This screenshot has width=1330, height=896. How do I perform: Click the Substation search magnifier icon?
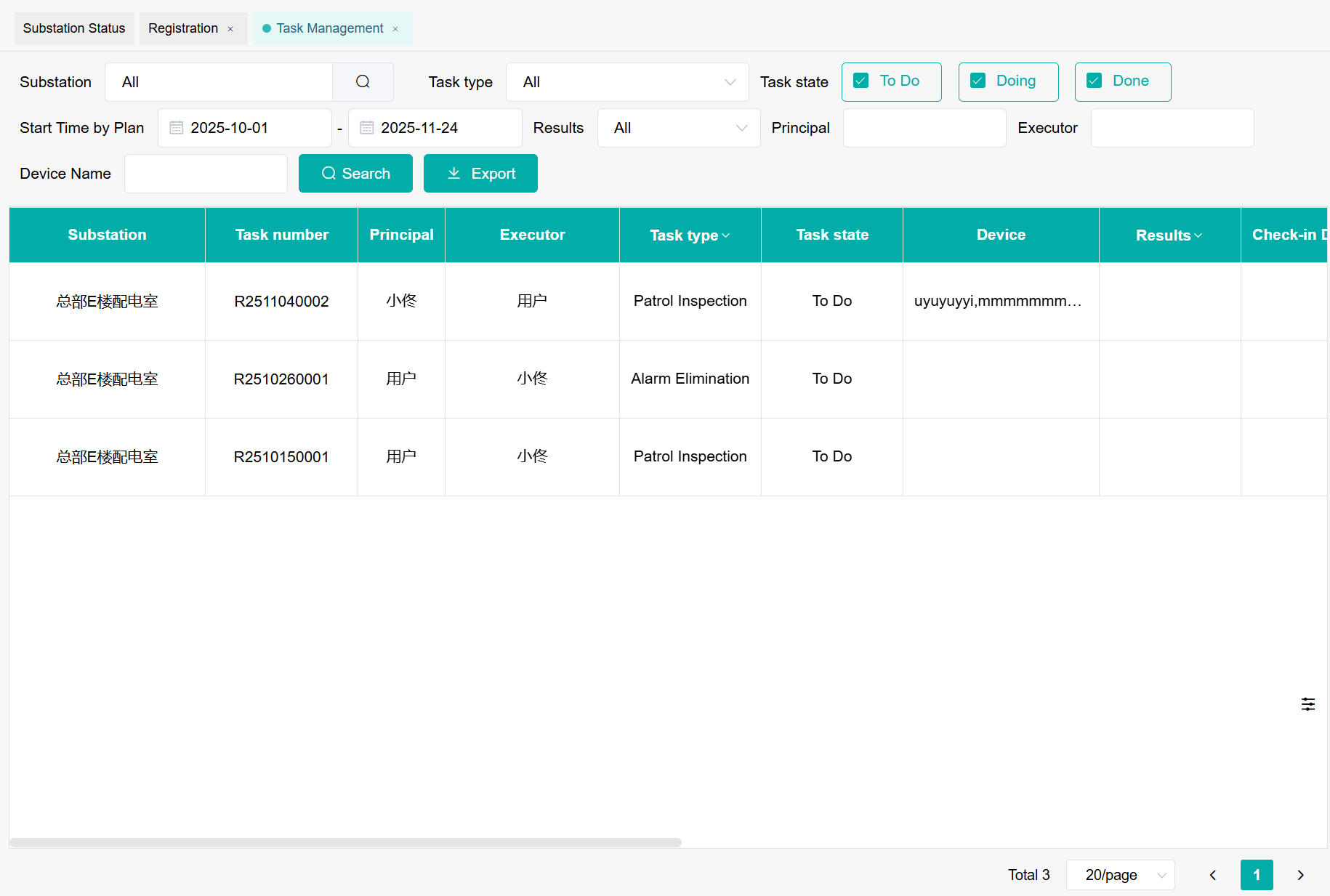coord(363,82)
